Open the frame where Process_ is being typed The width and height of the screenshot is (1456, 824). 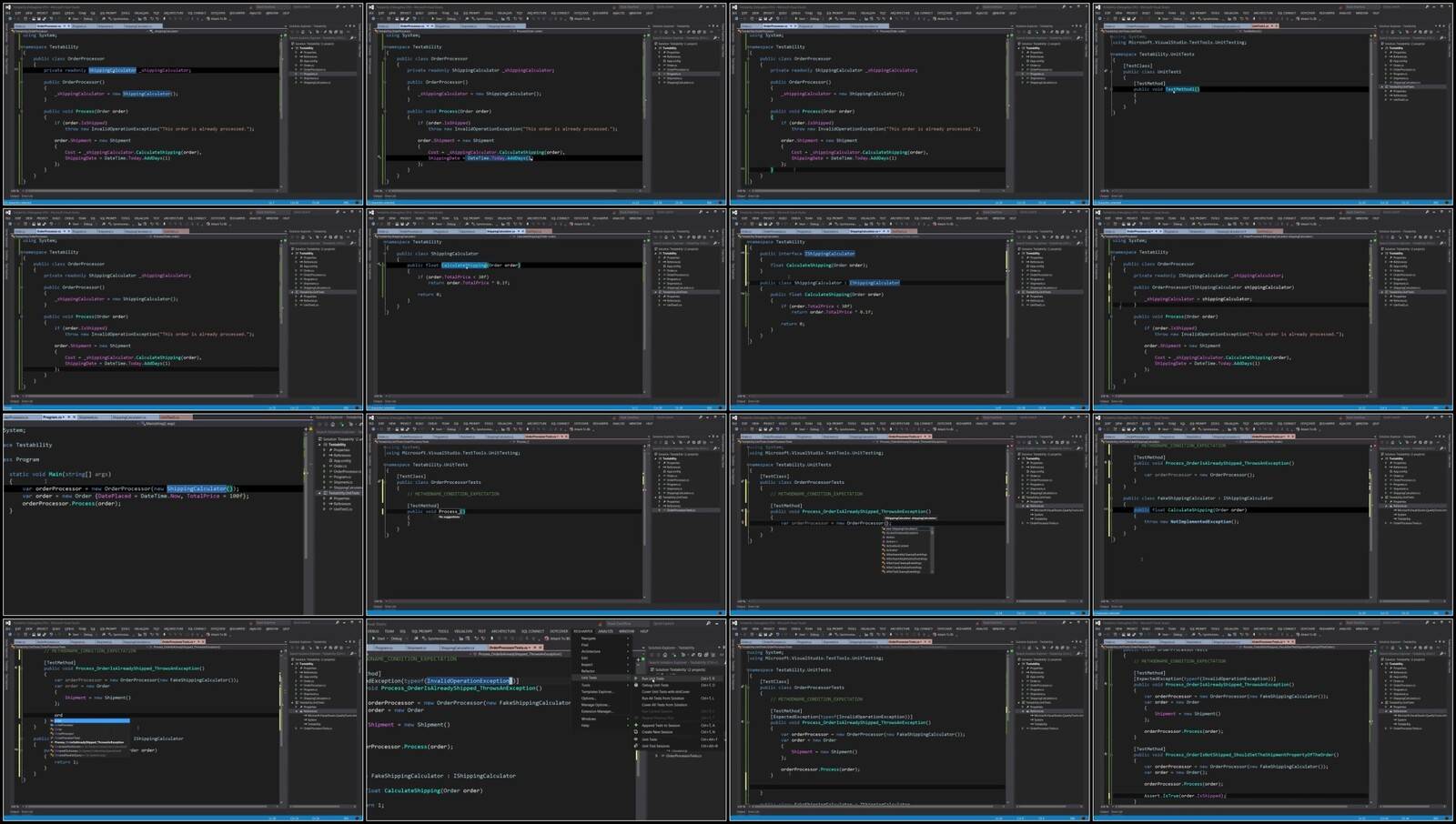tap(546, 515)
